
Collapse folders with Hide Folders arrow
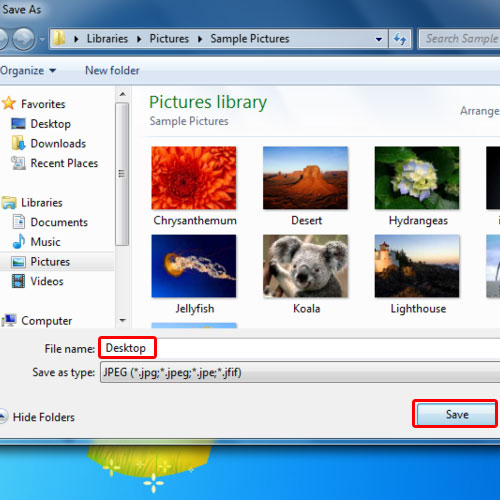(3, 417)
